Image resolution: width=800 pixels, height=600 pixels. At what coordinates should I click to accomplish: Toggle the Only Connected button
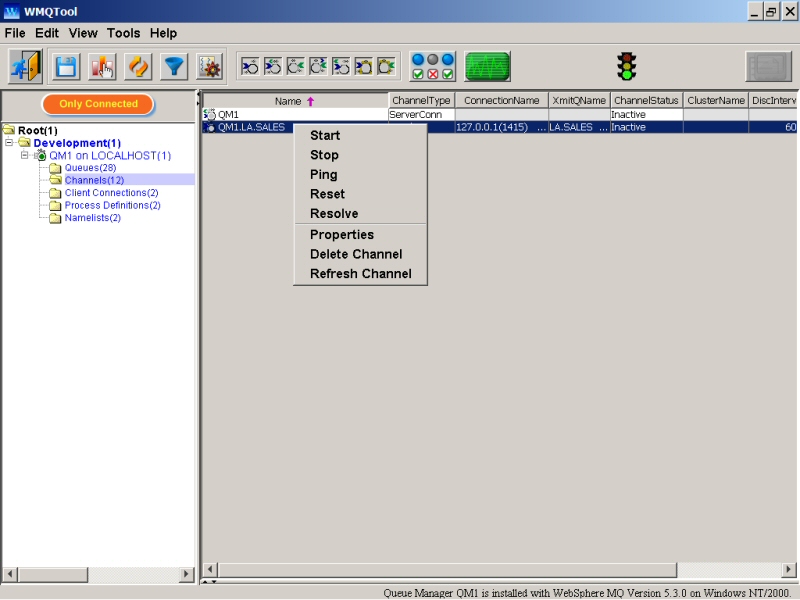pos(98,104)
